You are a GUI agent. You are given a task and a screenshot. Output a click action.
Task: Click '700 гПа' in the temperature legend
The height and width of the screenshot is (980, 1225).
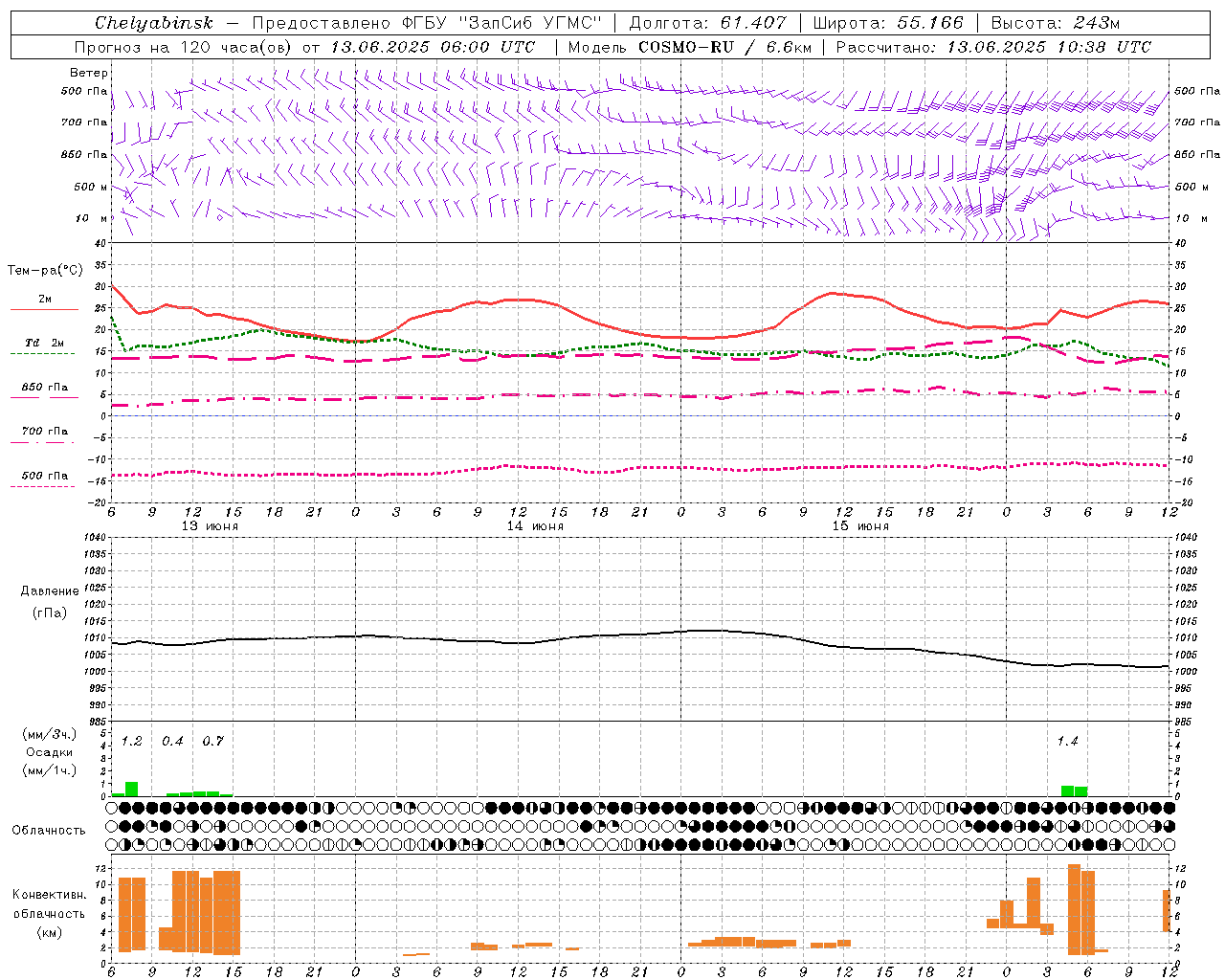tap(45, 431)
